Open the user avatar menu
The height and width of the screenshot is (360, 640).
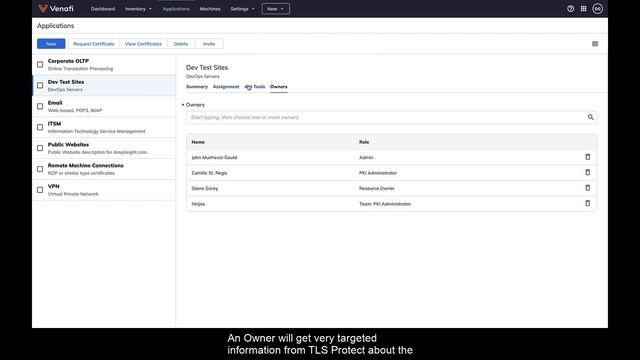597,9
